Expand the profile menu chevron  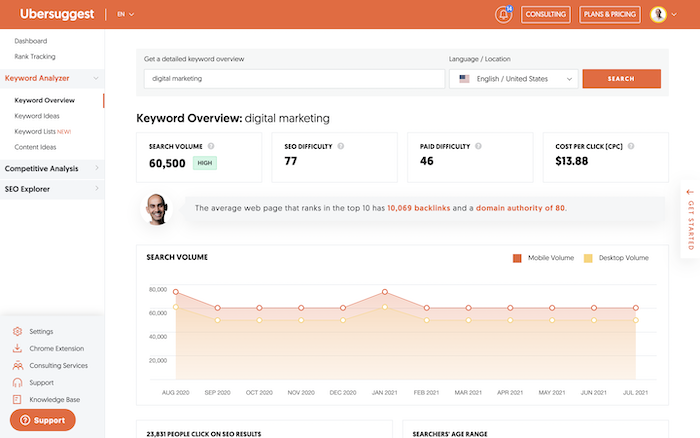point(674,14)
